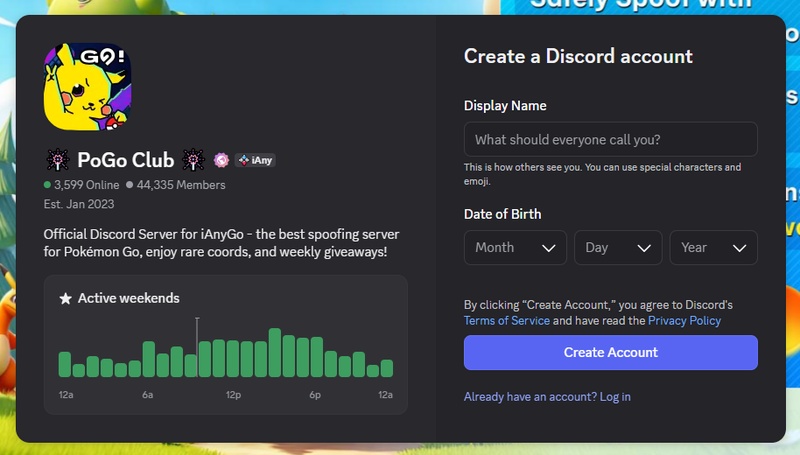Click the current-time marker line in chart
800x455 pixels.
coord(197,347)
